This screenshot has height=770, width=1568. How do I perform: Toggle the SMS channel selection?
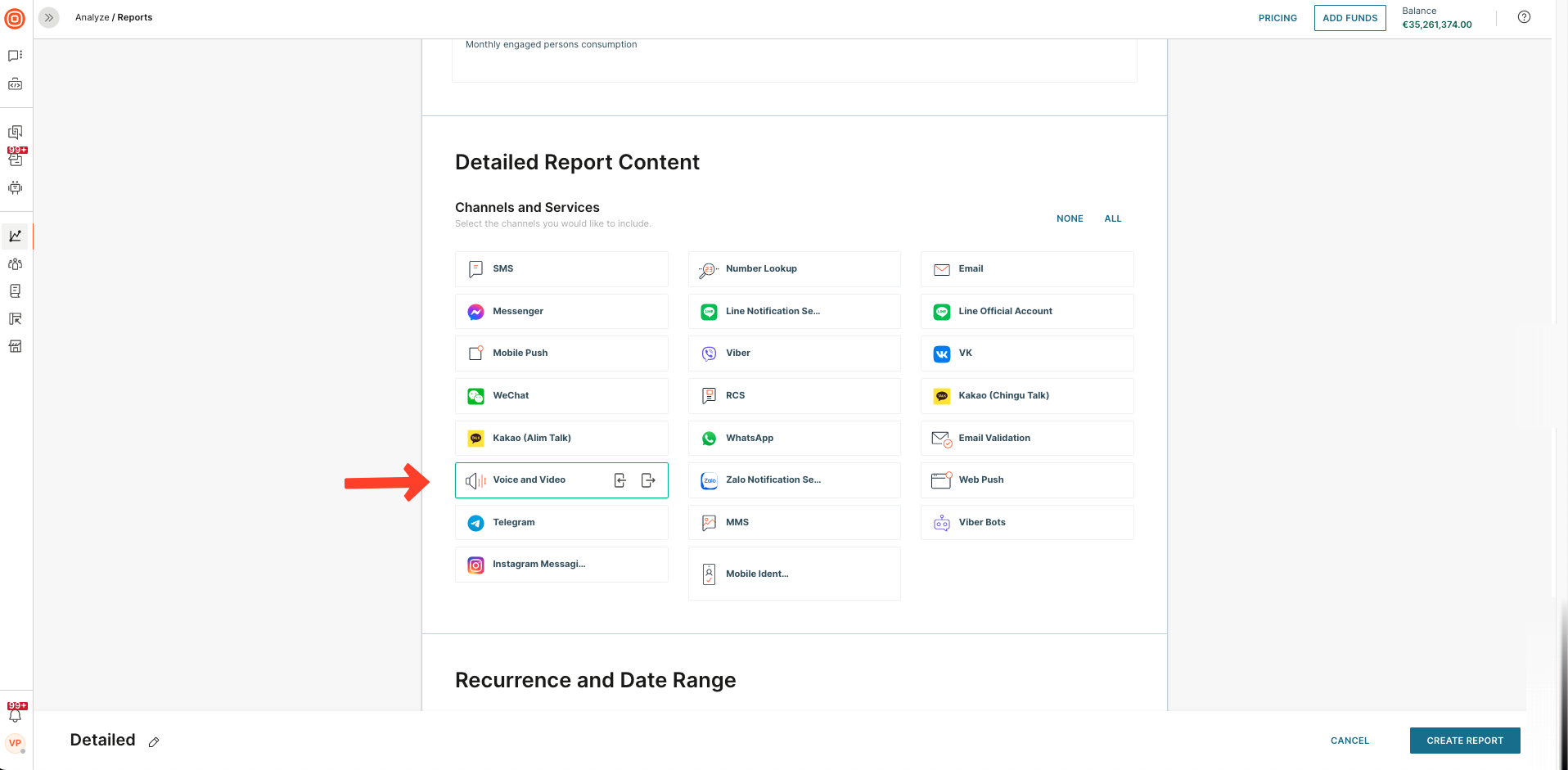point(561,269)
